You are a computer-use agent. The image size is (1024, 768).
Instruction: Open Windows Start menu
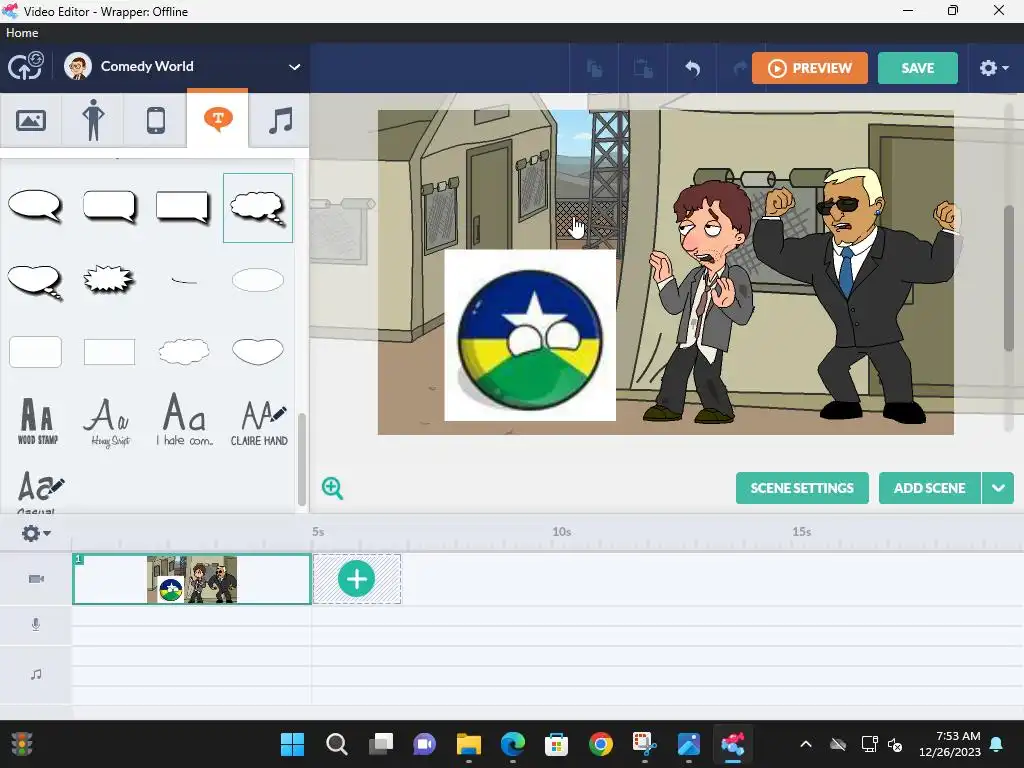[x=292, y=744]
